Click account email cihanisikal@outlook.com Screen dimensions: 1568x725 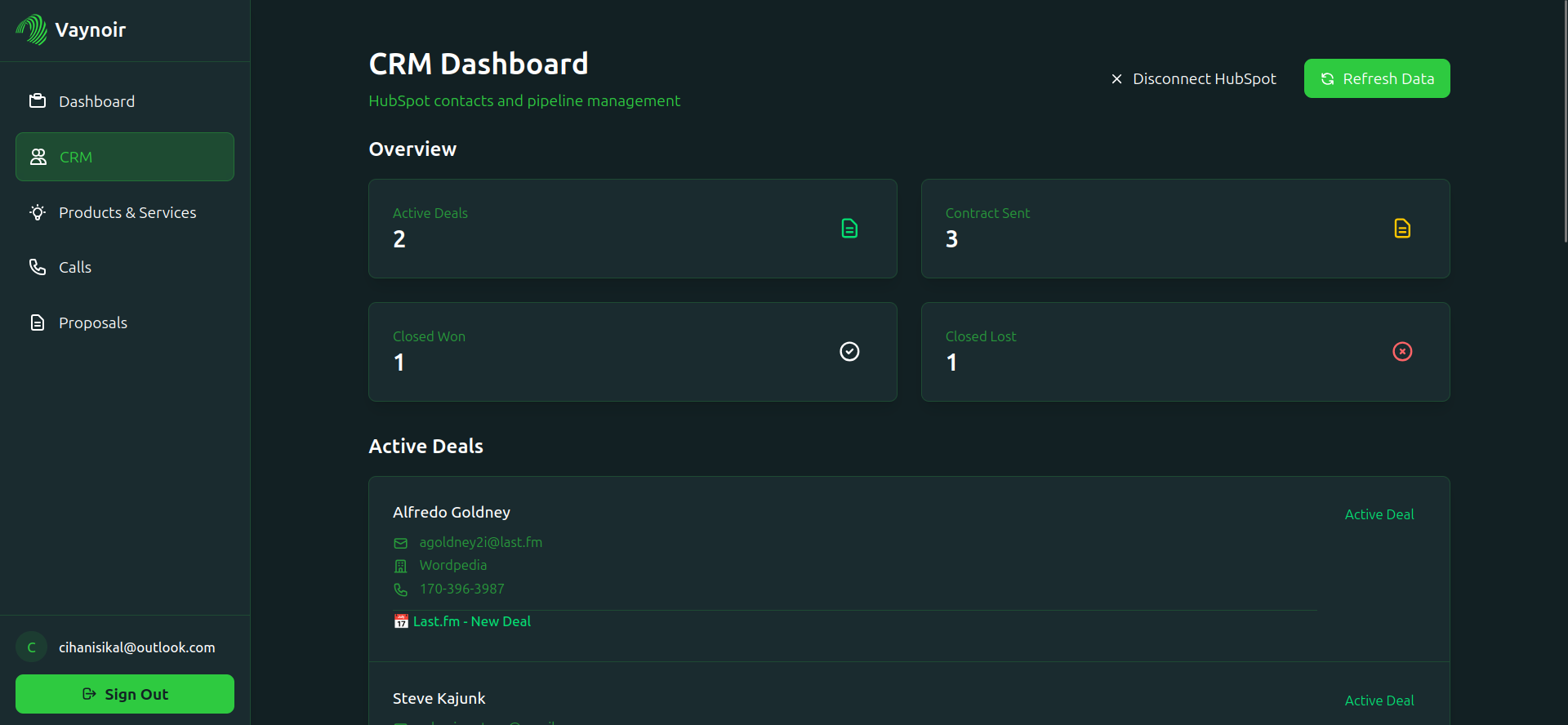[137, 647]
